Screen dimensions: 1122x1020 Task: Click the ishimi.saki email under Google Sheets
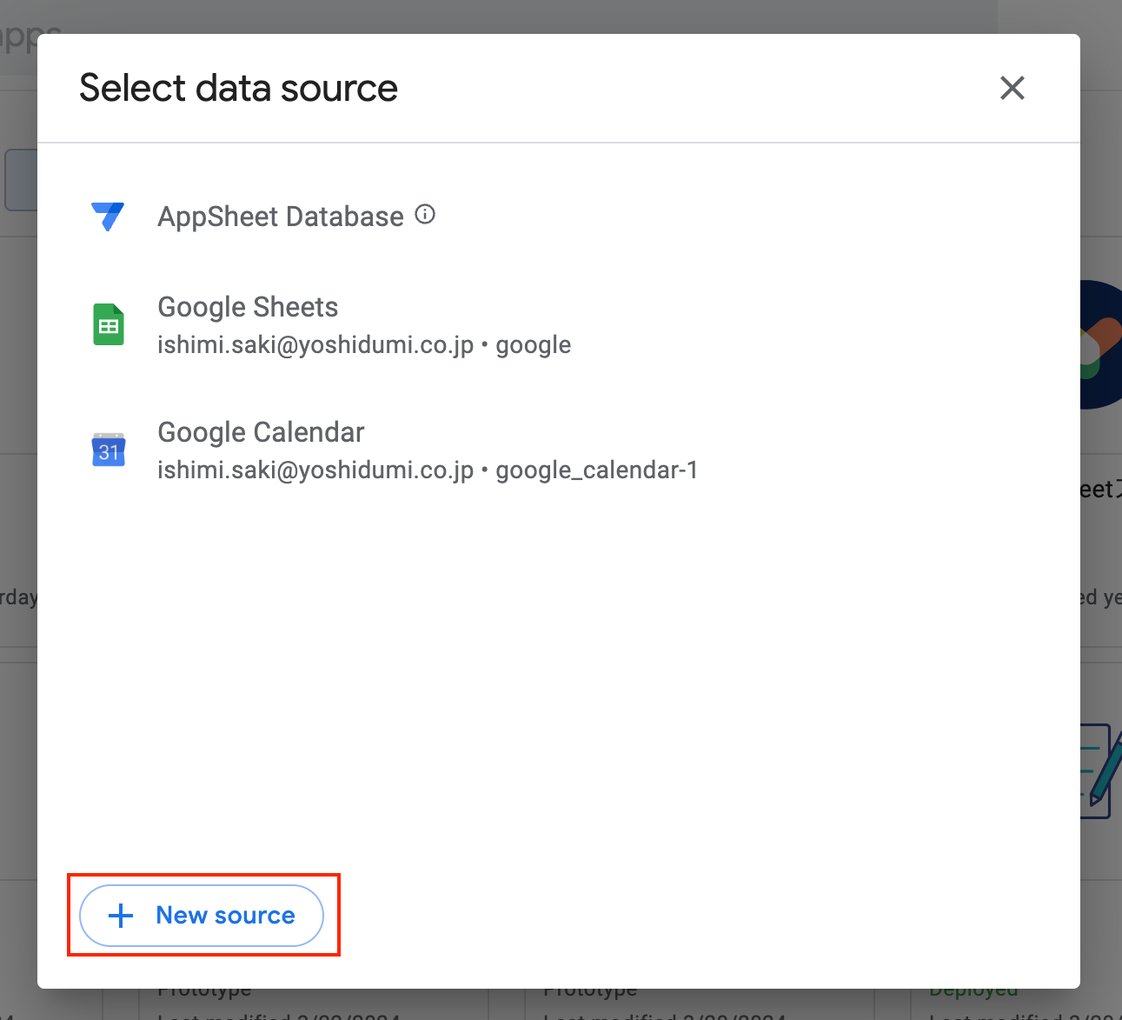[315, 344]
